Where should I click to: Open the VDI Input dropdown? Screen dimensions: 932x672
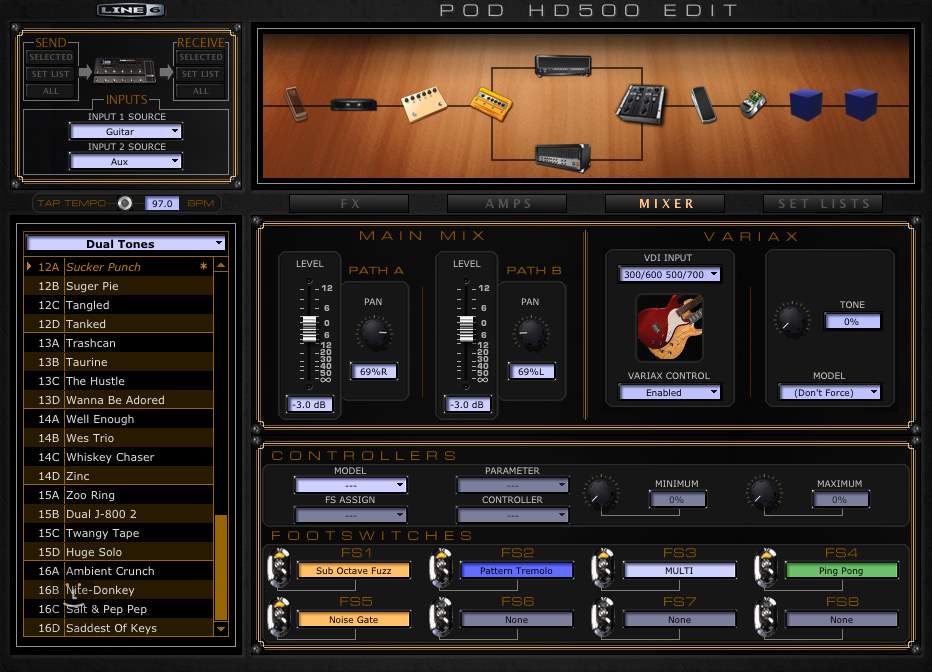(669, 274)
